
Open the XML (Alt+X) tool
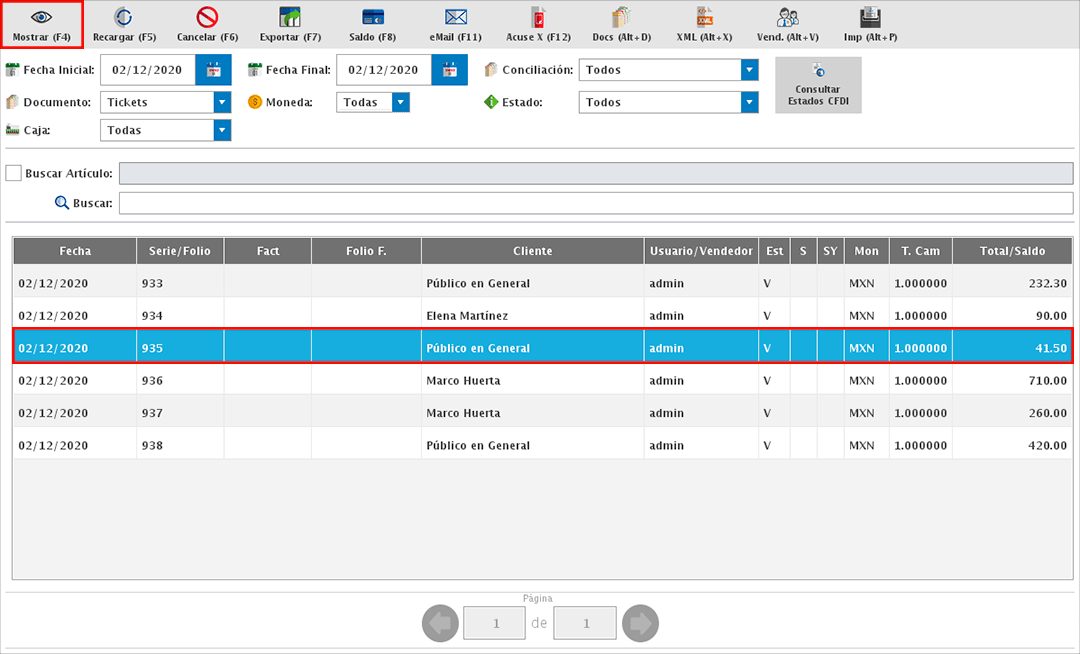[704, 17]
